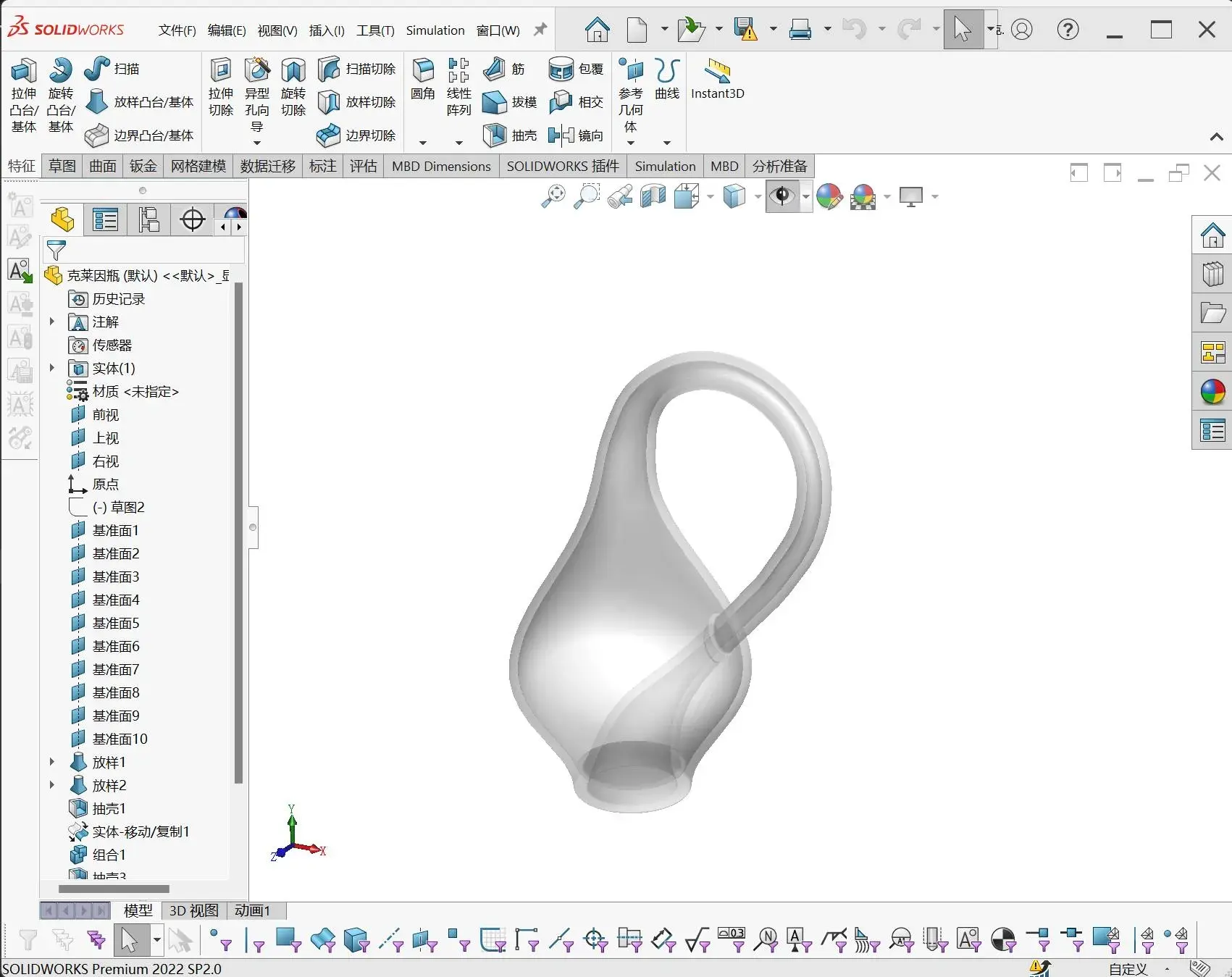Expand the 实体(1) solid bodies node

pos(52,368)
